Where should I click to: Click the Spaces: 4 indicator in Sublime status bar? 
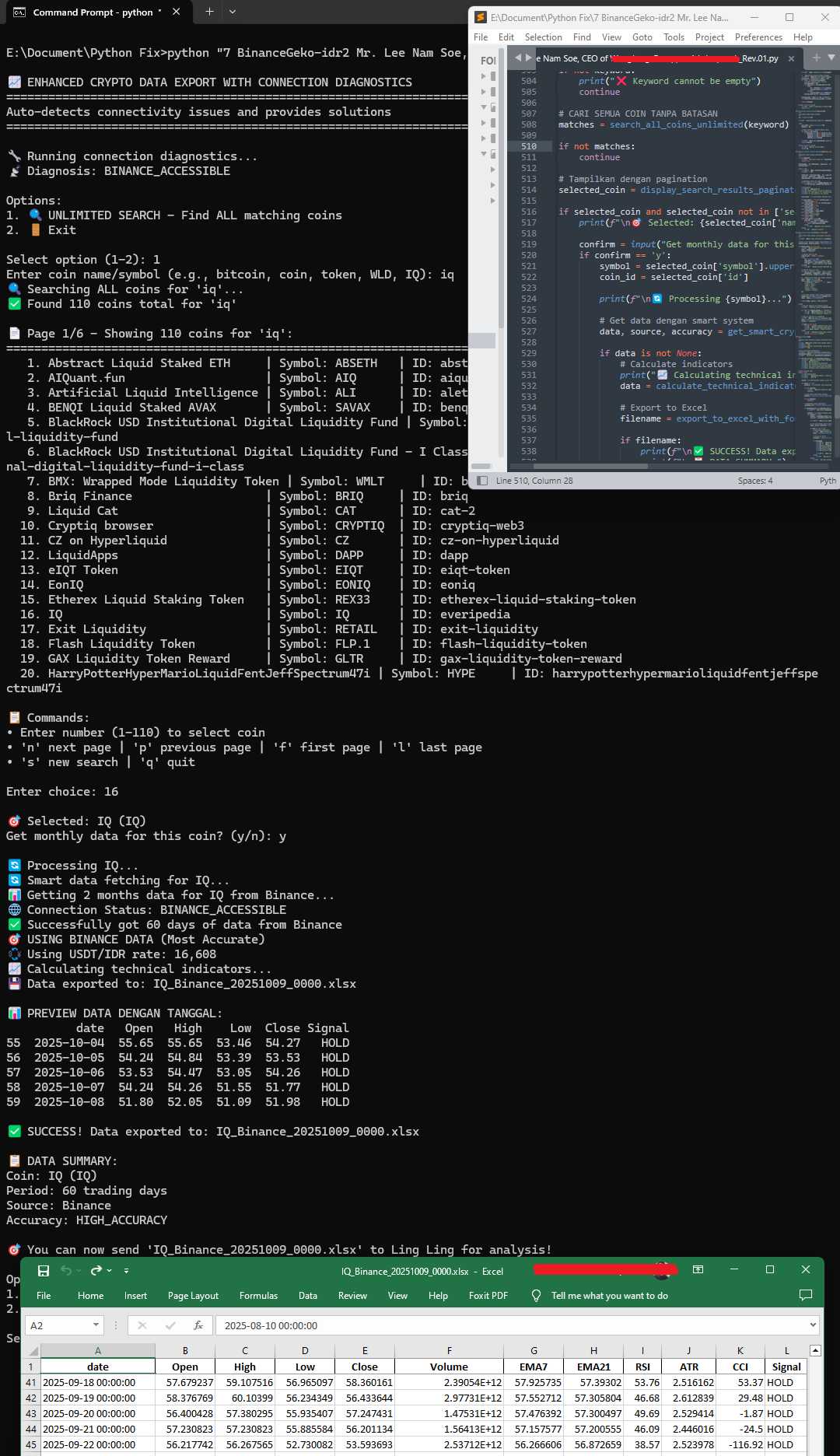click(755, 481)
